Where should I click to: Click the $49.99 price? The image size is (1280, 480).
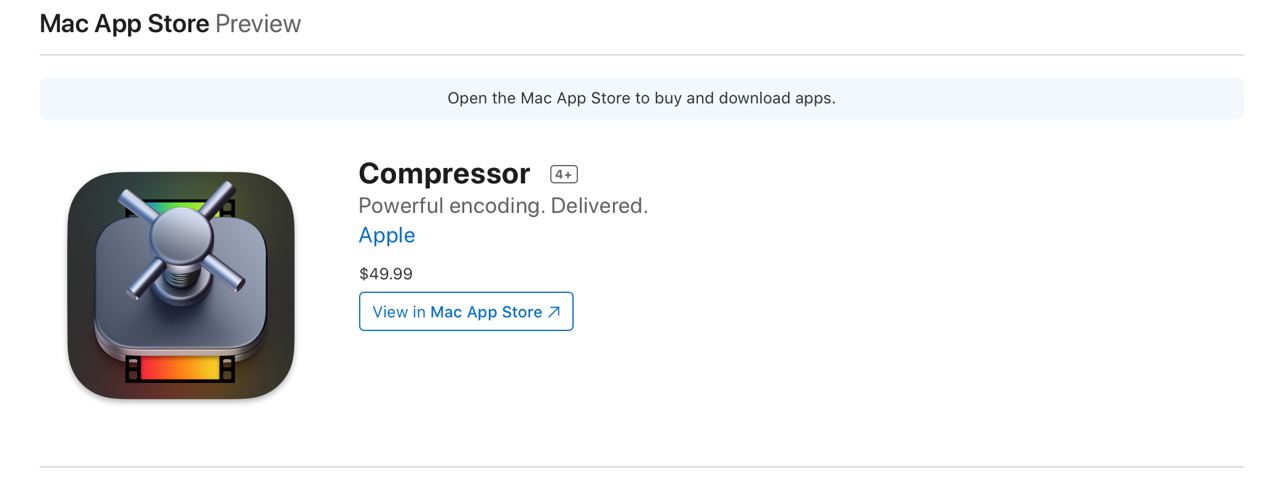tap(386, 274)
